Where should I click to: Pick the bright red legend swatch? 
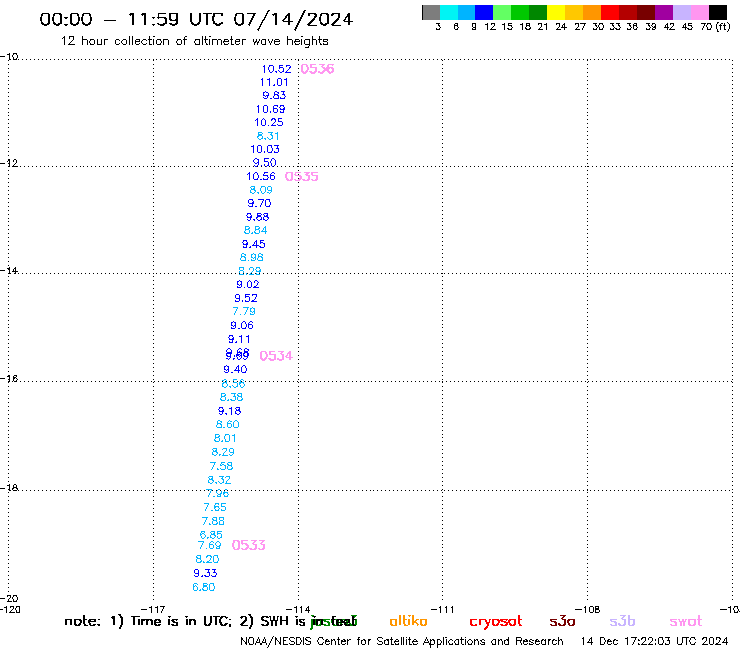click(610, 13)
